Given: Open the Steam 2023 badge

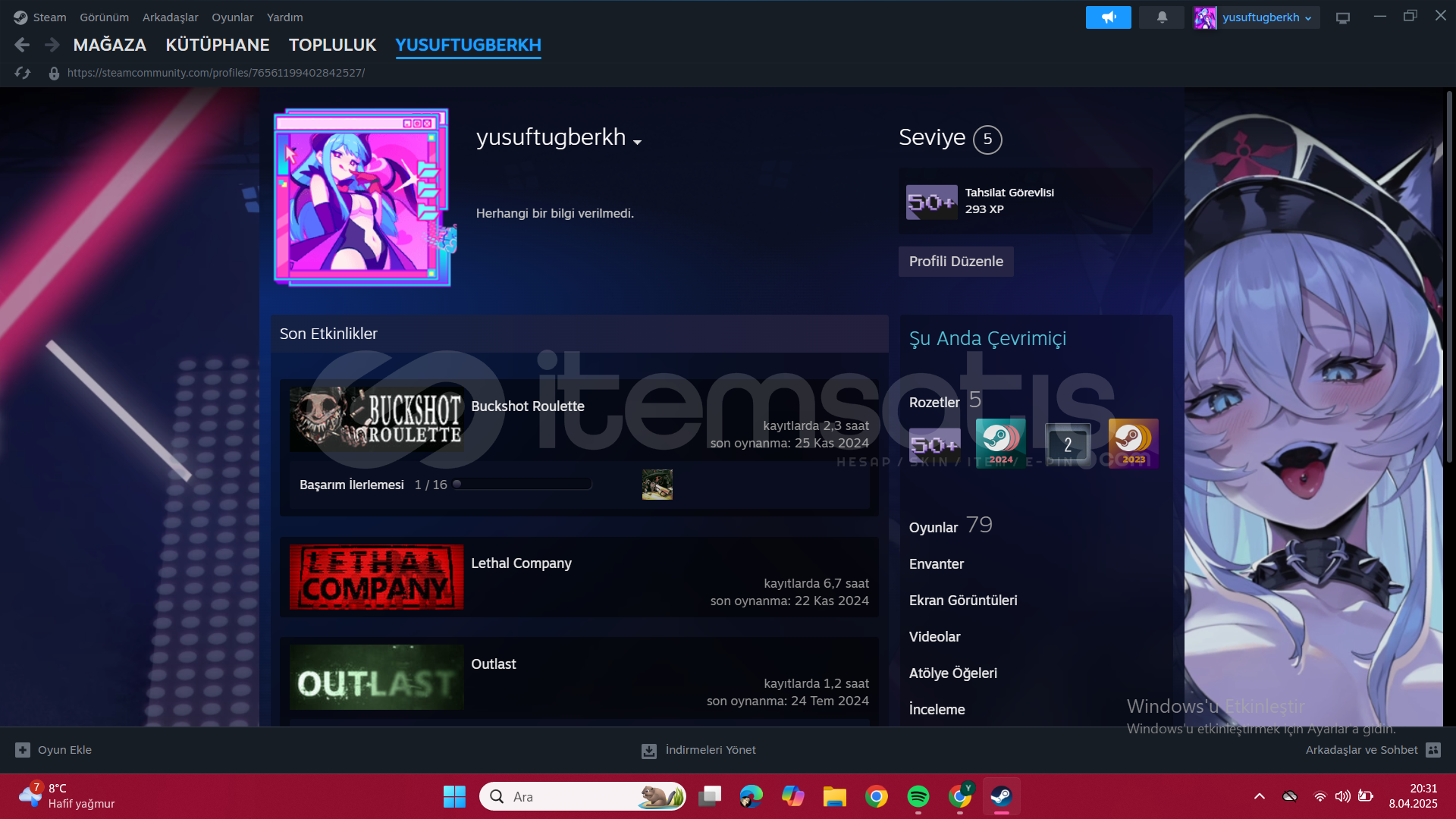Looking at the screenshot, I should (1133, 444).
